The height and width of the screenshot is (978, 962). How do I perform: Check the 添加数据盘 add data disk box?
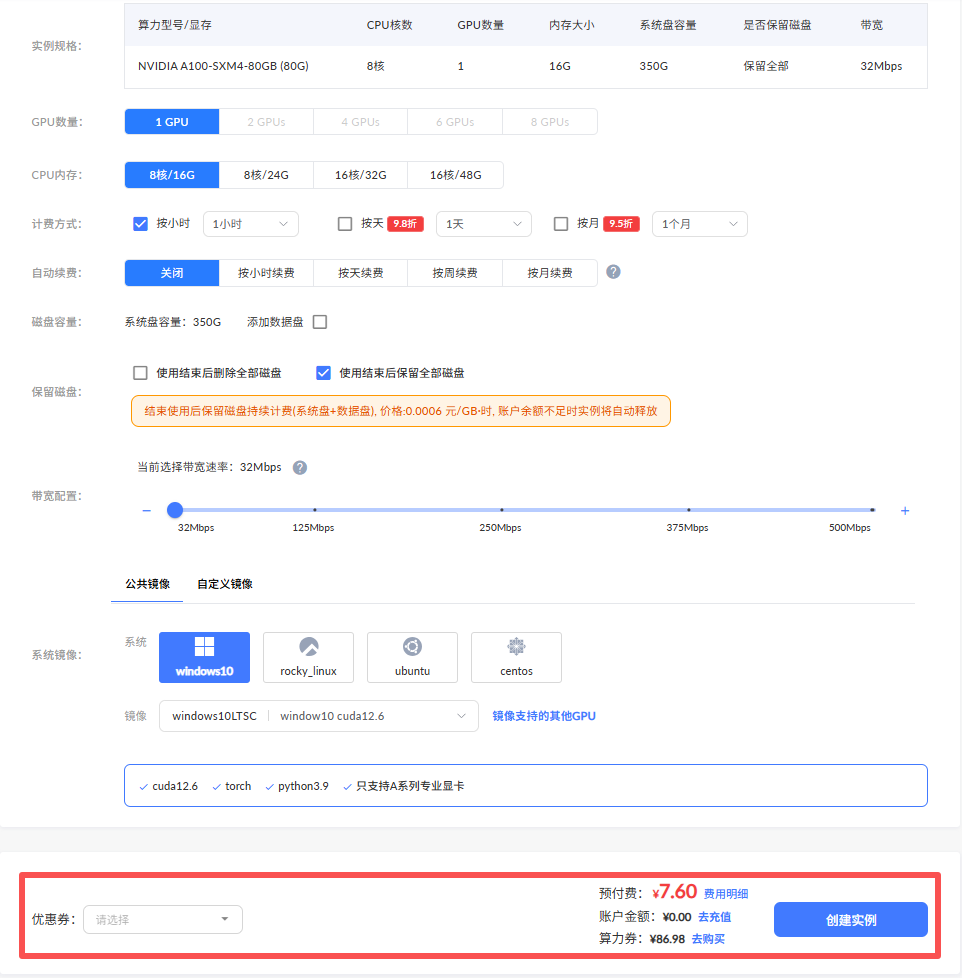pyautogui.click(x=320, y=322)
